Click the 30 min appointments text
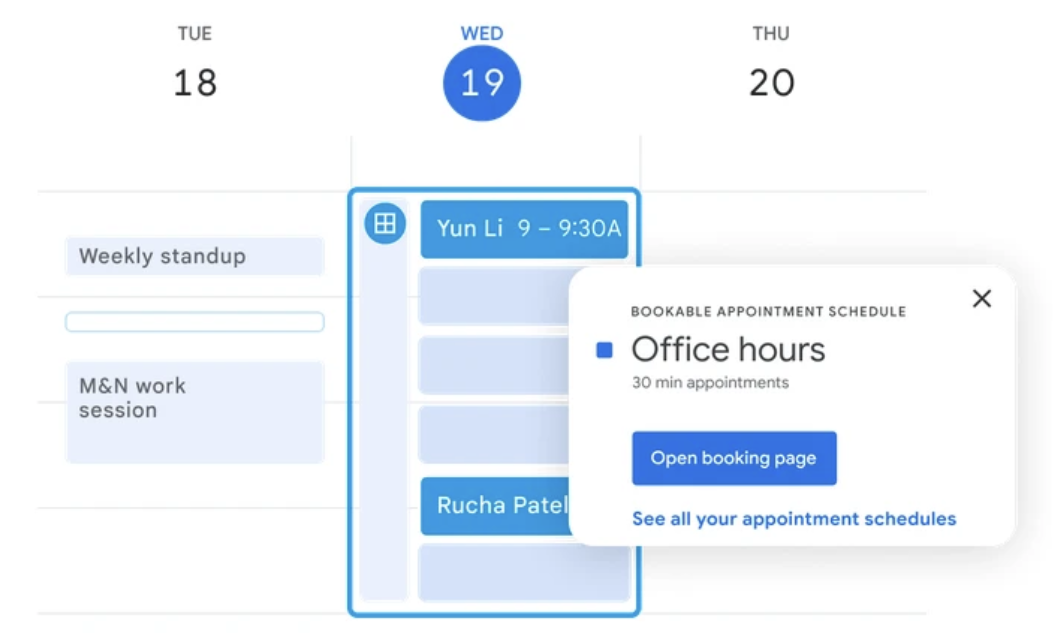 710,382
